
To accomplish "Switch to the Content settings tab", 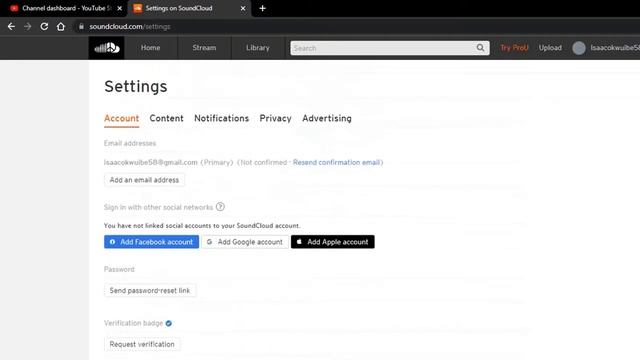I will 167,118.
